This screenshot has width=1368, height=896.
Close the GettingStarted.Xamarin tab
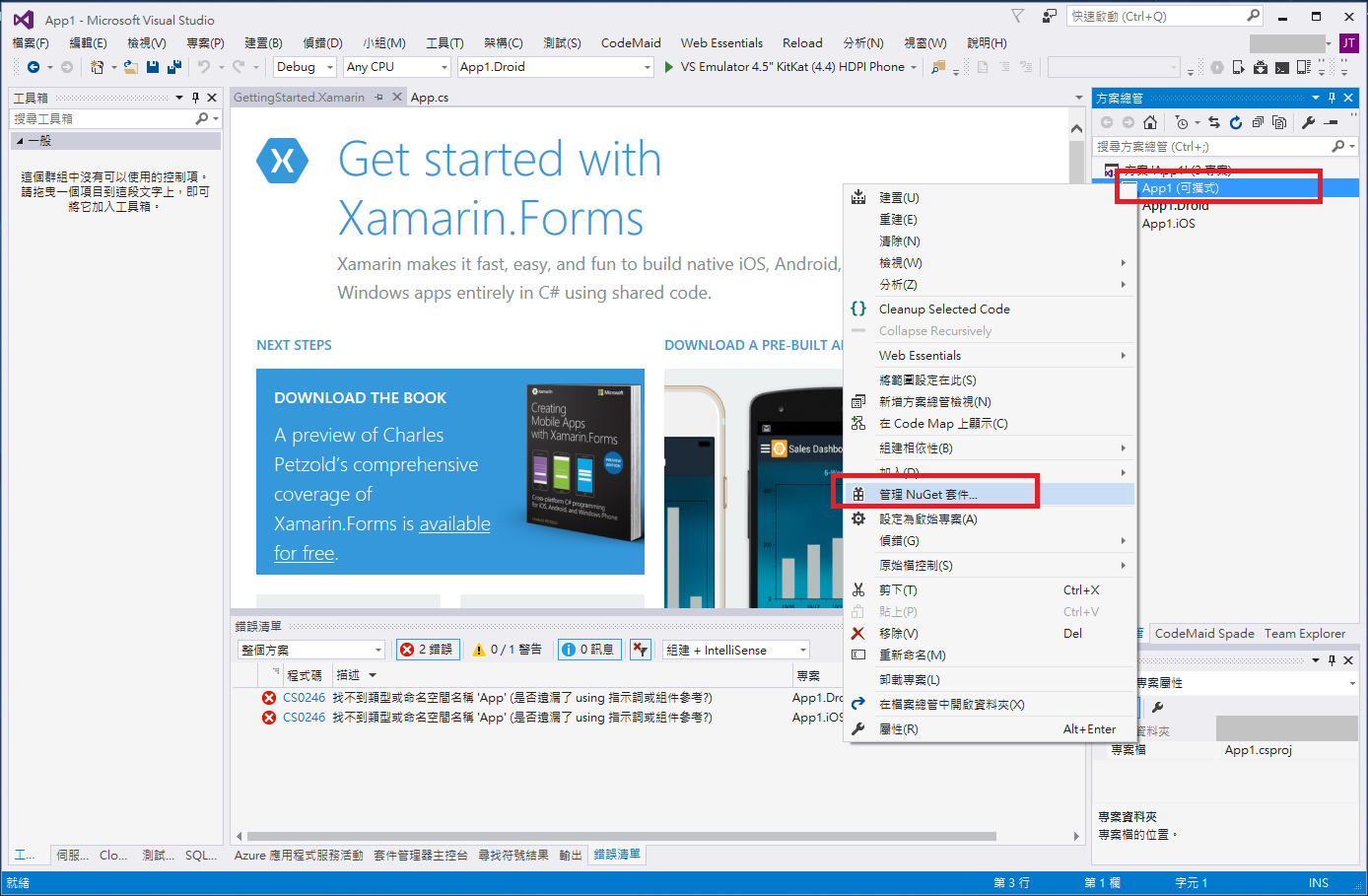click(397, 97)
